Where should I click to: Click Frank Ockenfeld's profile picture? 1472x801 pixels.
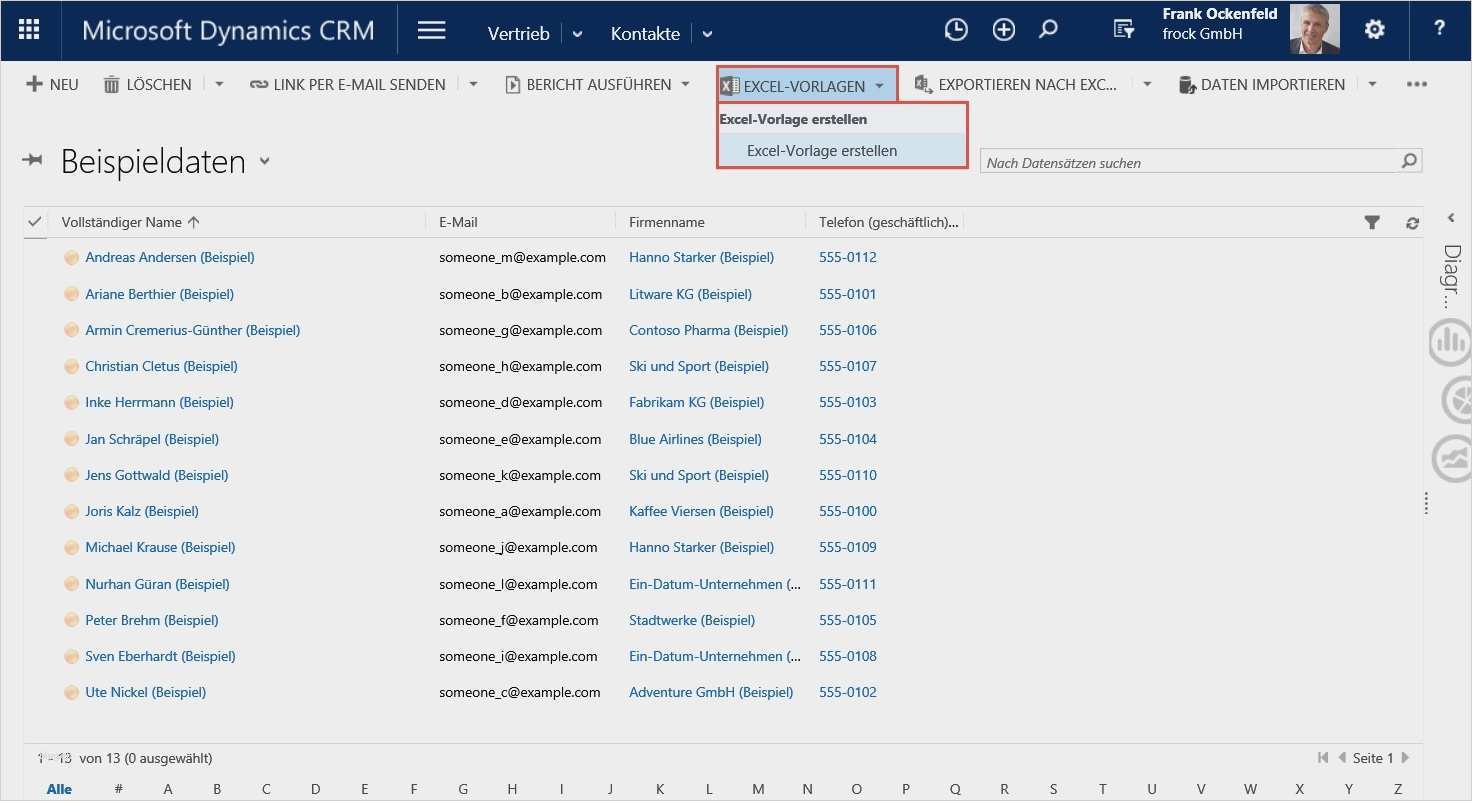tap(1315, 30)
